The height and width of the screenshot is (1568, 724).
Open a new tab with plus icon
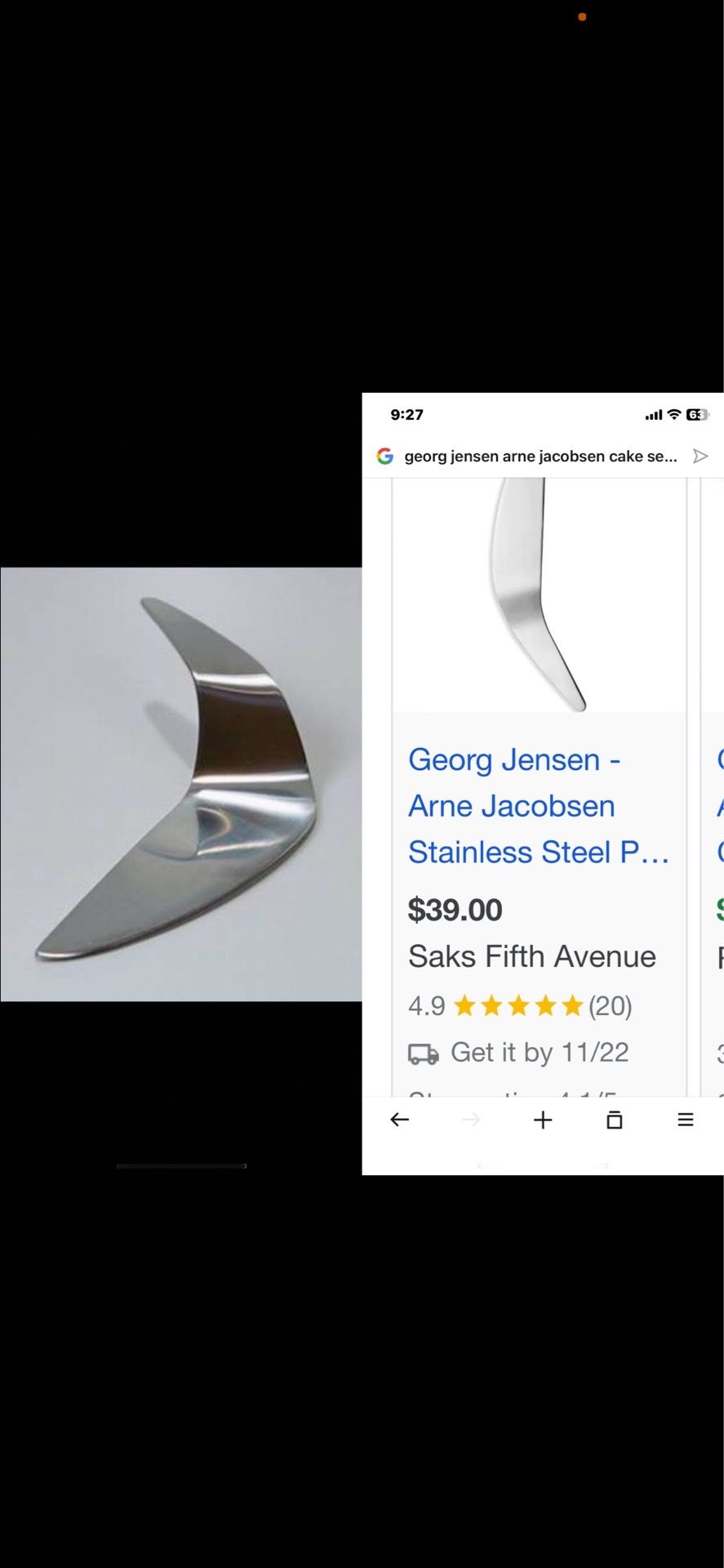(x=543, y=1120)
